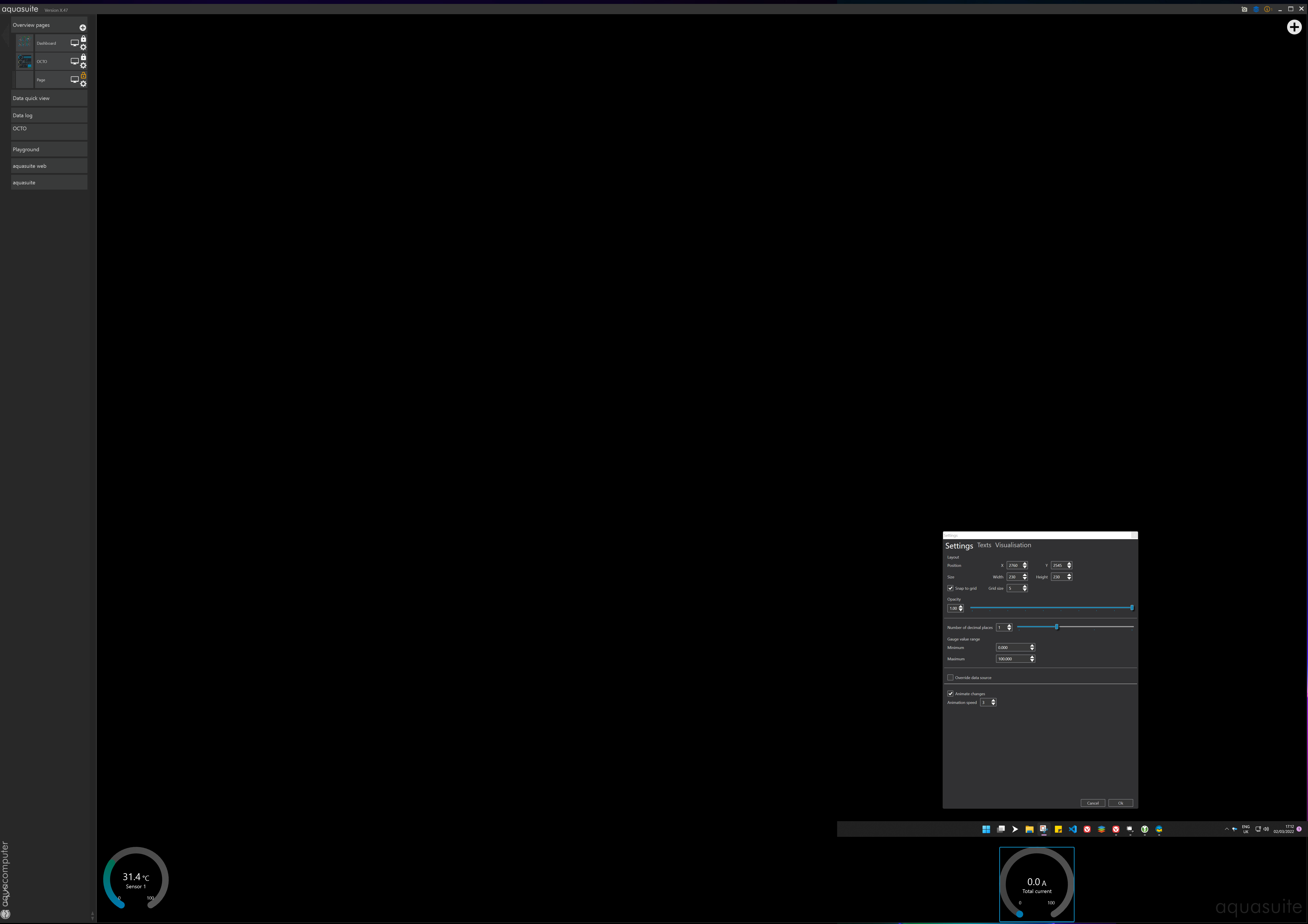
Task: Open settings gear for OCTO overview page
Action: 84,65
